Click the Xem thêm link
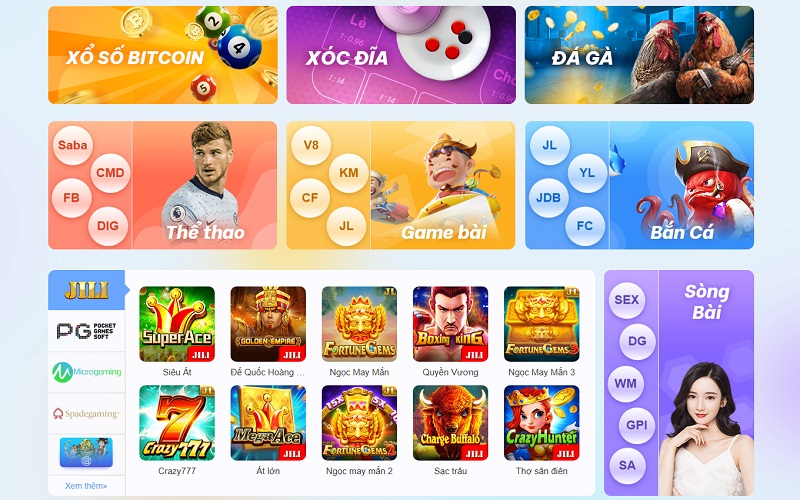The image size is (800, 500). pos(86,486)
